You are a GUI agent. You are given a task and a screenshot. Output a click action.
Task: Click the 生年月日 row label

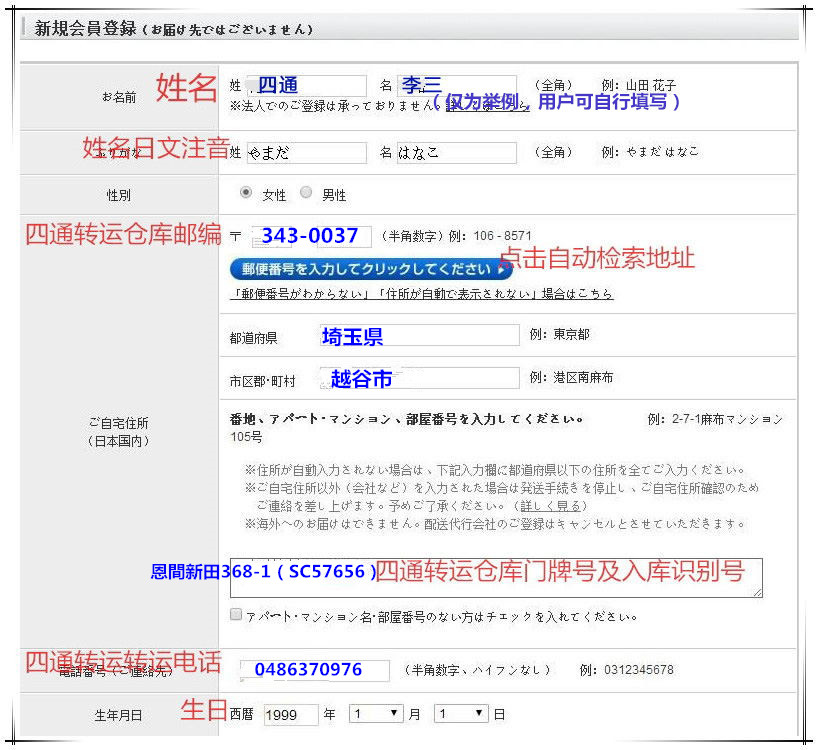click(x=118, y=715)
